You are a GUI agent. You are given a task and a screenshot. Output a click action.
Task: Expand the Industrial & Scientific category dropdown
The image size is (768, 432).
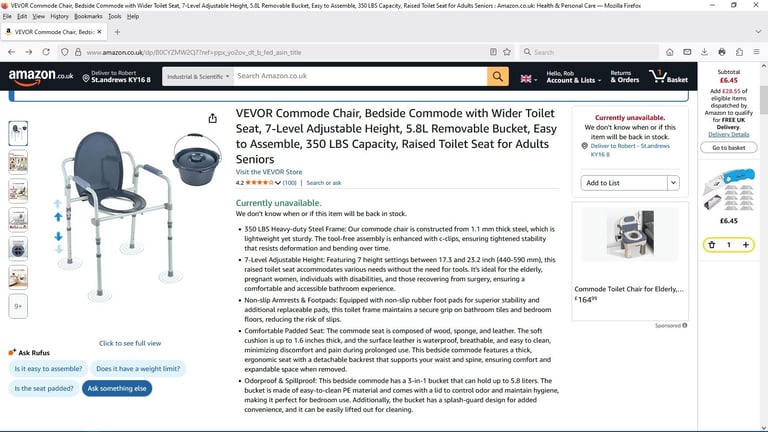tap(198, 76)
